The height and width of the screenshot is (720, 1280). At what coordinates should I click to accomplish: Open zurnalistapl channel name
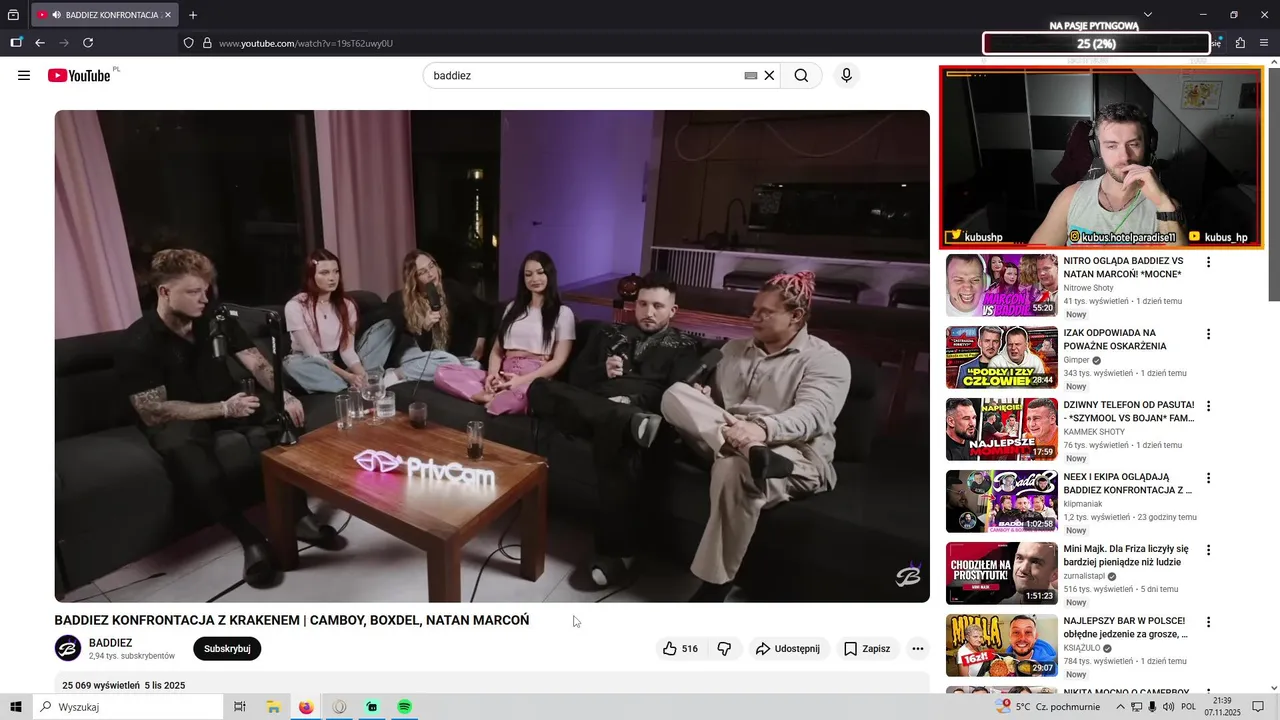pyautogui.click(x=1084, y=576)
